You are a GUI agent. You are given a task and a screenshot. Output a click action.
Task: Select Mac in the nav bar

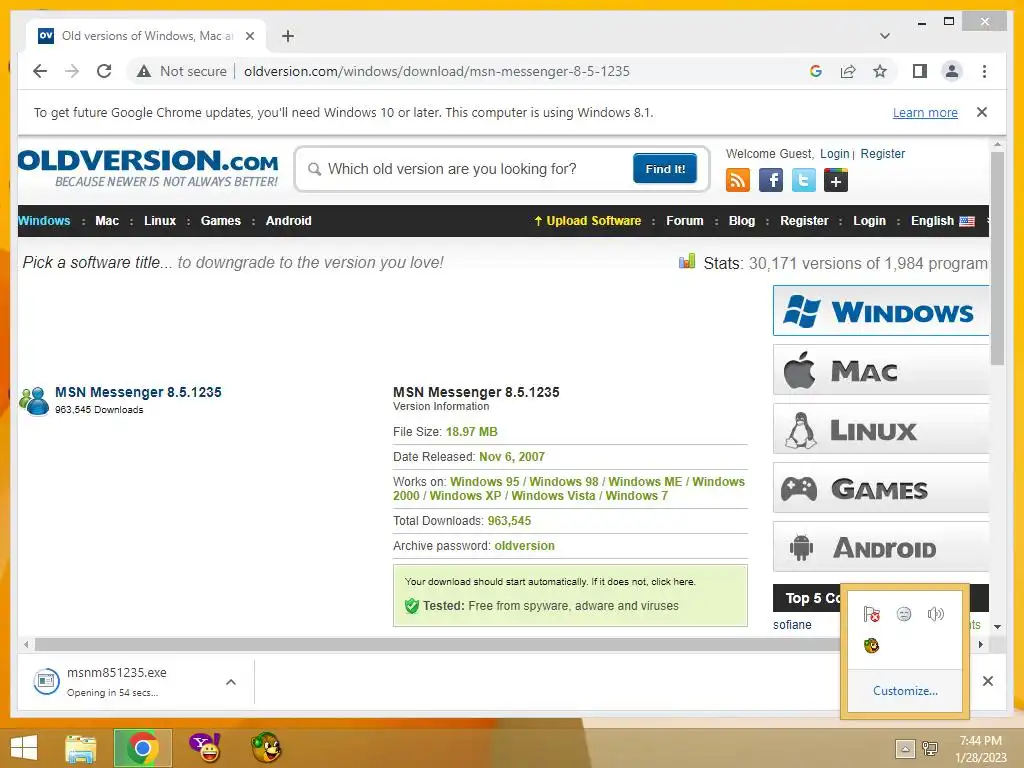(x=107, y=221)
